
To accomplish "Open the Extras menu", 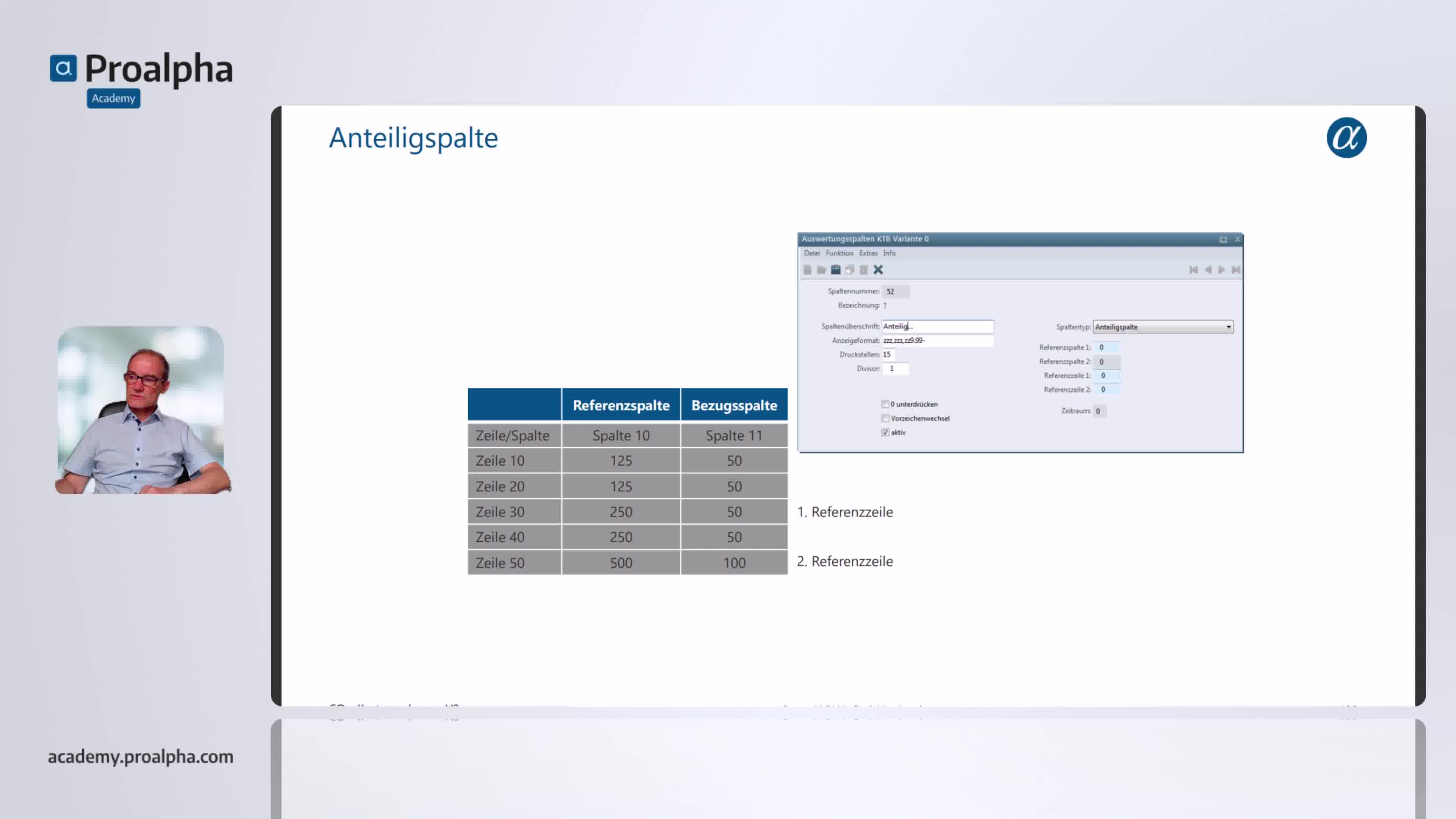I will click(868, 253).
